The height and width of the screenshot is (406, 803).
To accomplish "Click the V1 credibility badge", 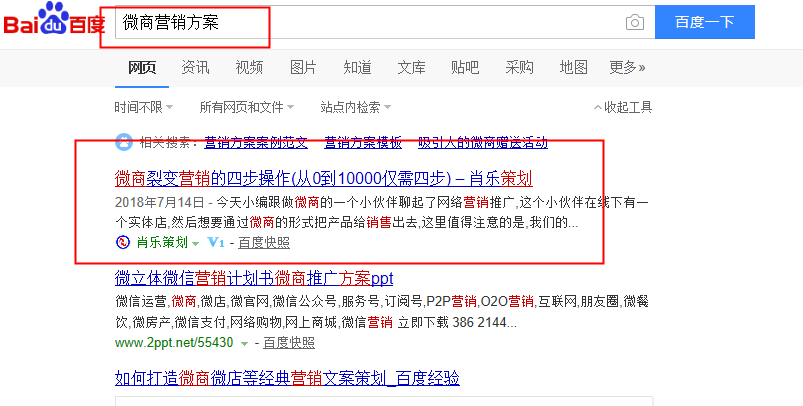I will (x=216, y=243).
